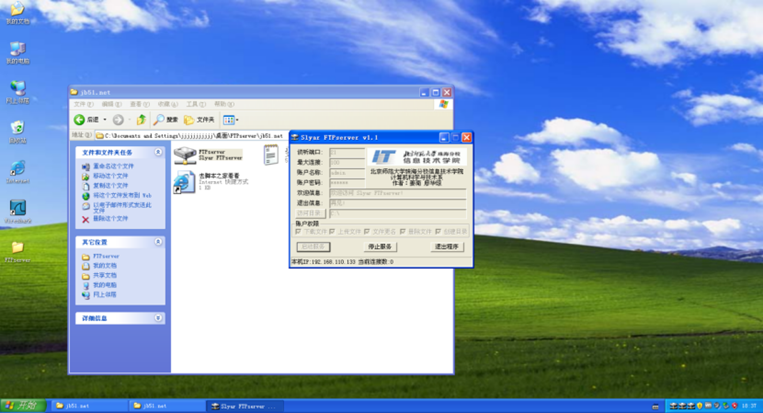Open the 帮助 menu in Explorer
The height and width of the screenshot is (413, 763).
pos(224,104)
